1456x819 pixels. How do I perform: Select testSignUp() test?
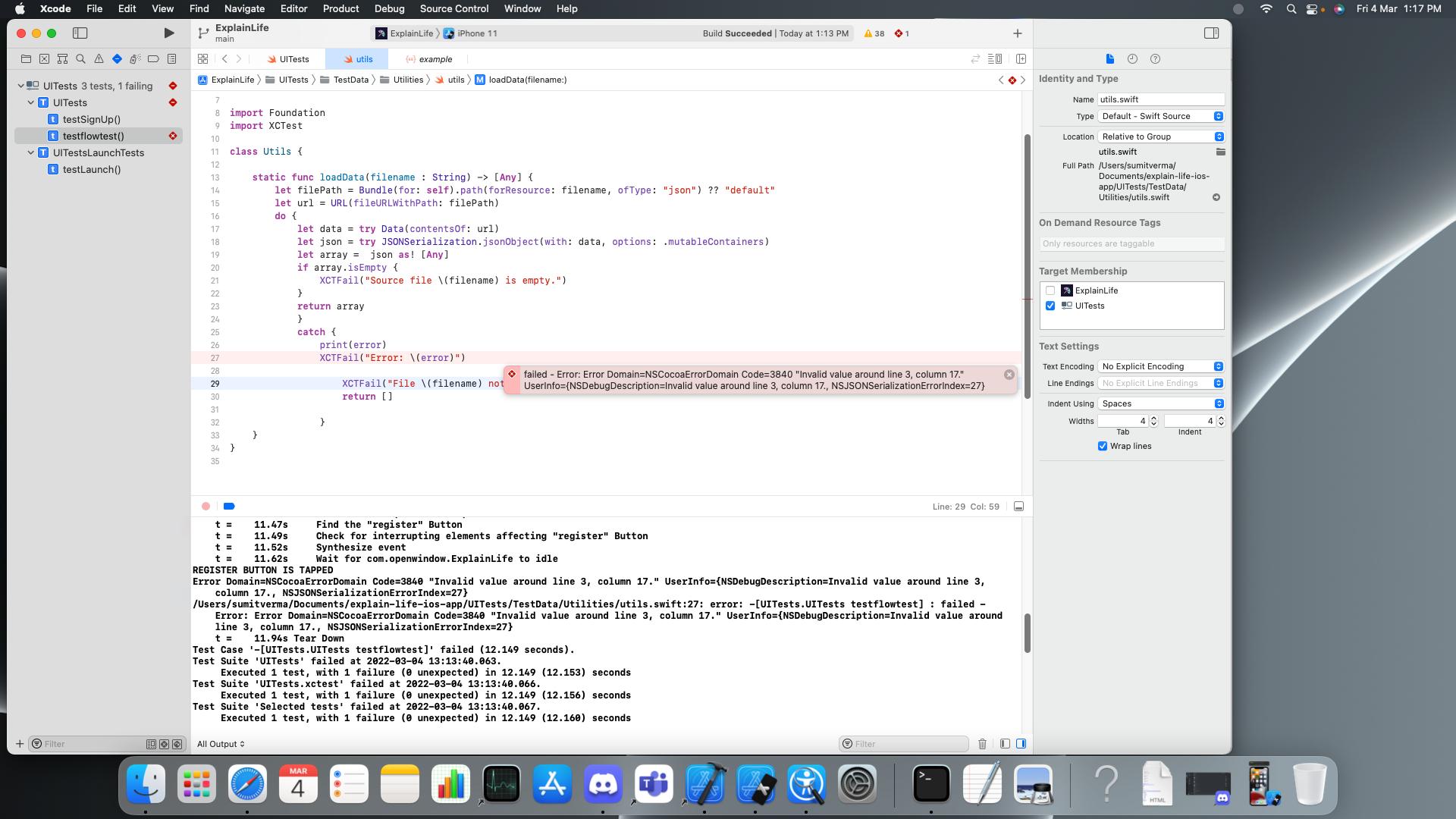coord(91,119)
